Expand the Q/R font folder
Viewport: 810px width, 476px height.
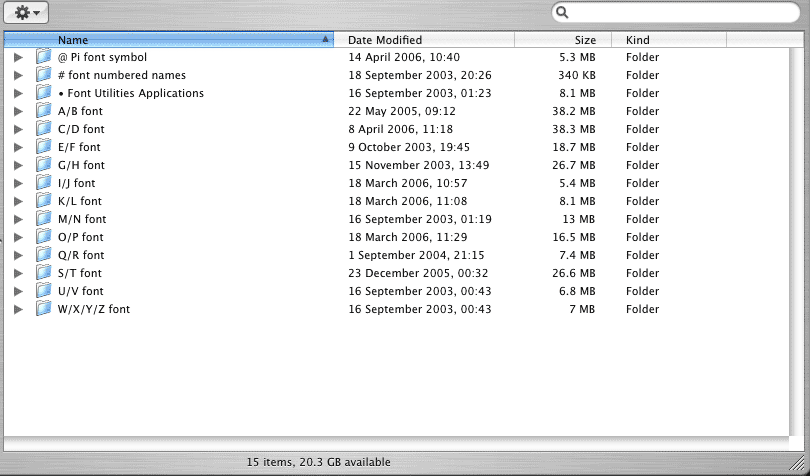click(19, 255)
